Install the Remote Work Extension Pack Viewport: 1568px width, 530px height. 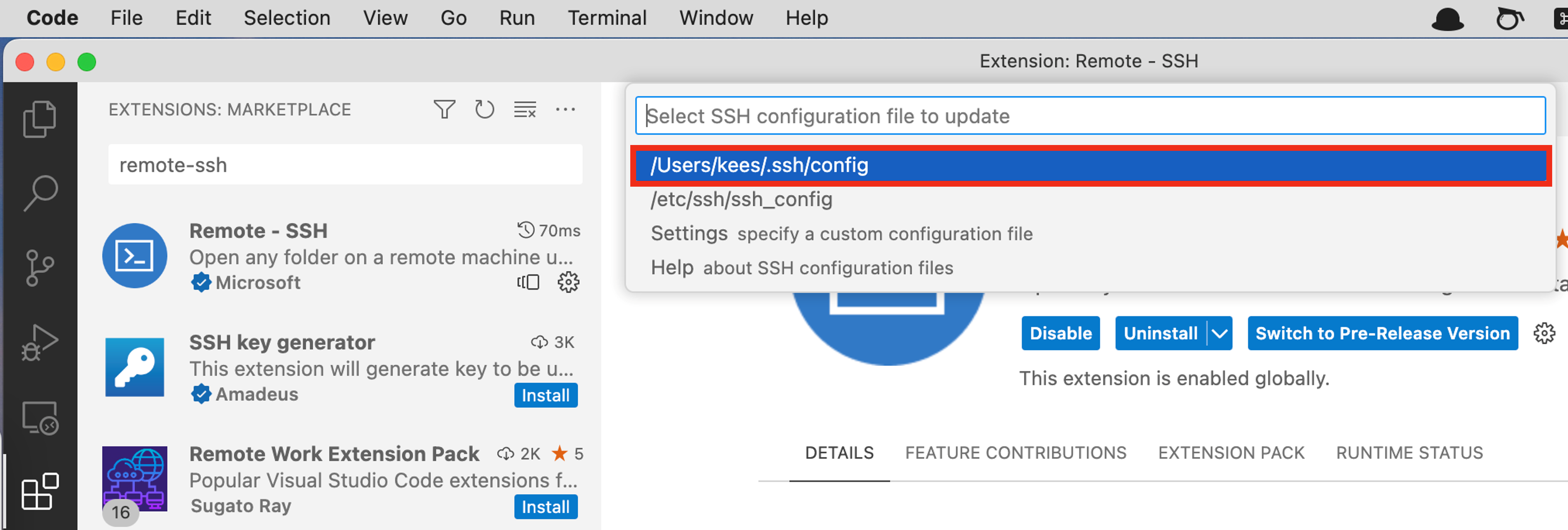click(545, 507)
